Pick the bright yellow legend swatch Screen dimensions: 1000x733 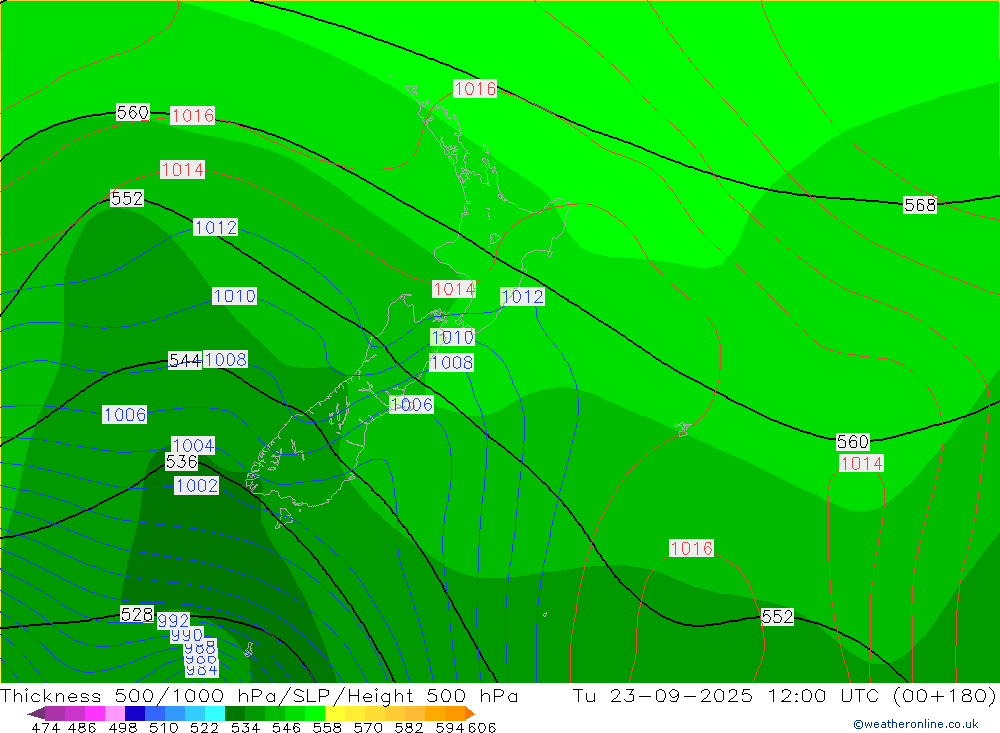click(x=335, y=713)
